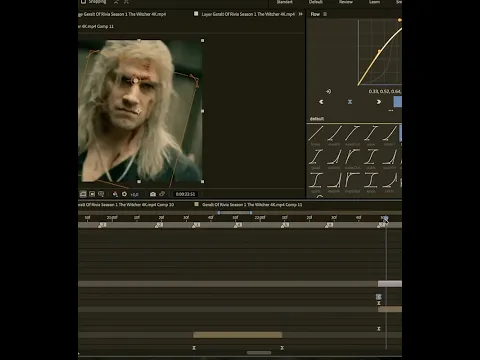Click the third marker on timeline marker bar
This screenshot has height=360, width=480.
click(x=196, y=225)
